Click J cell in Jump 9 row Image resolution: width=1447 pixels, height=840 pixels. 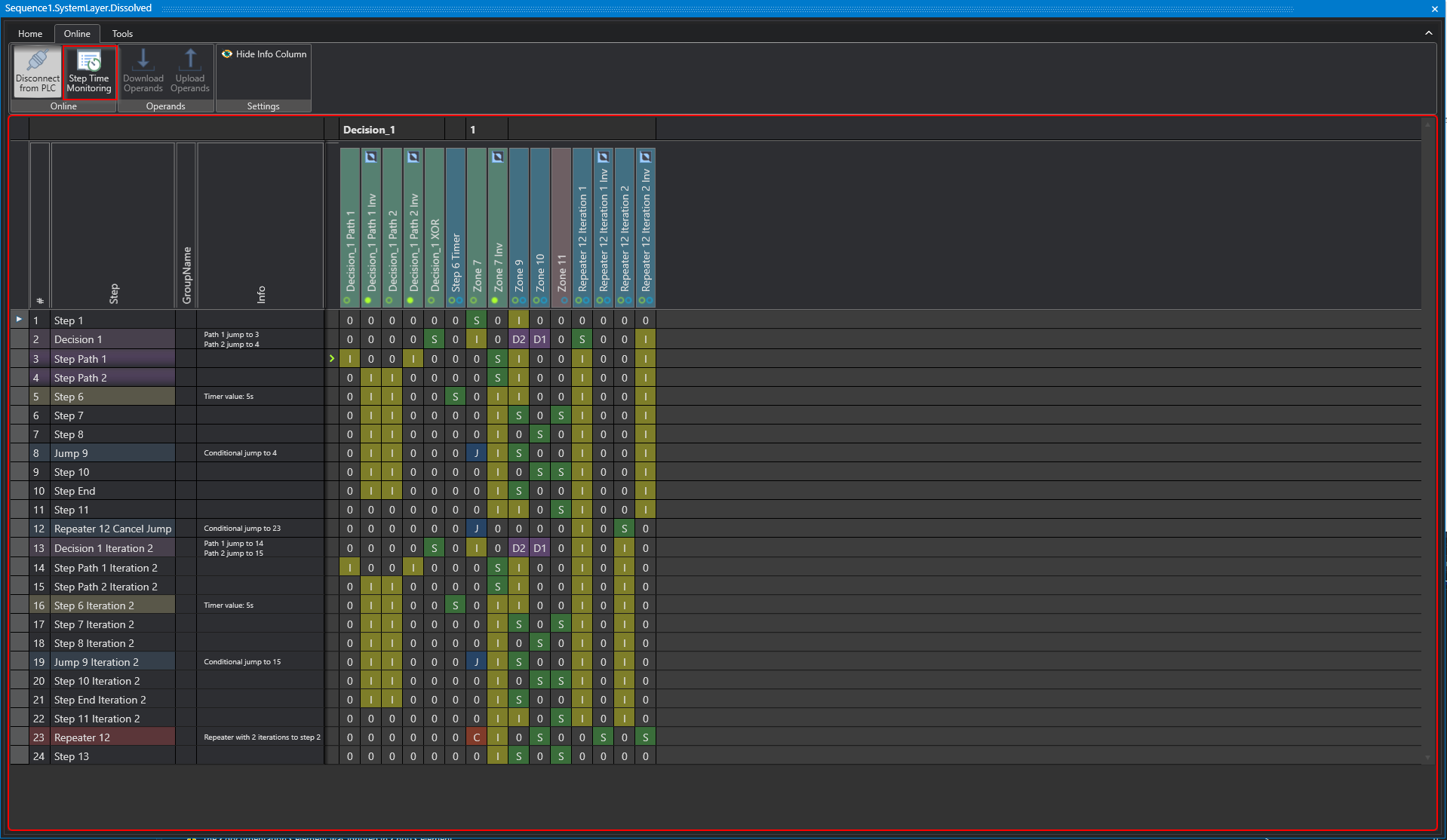[477, 453]
